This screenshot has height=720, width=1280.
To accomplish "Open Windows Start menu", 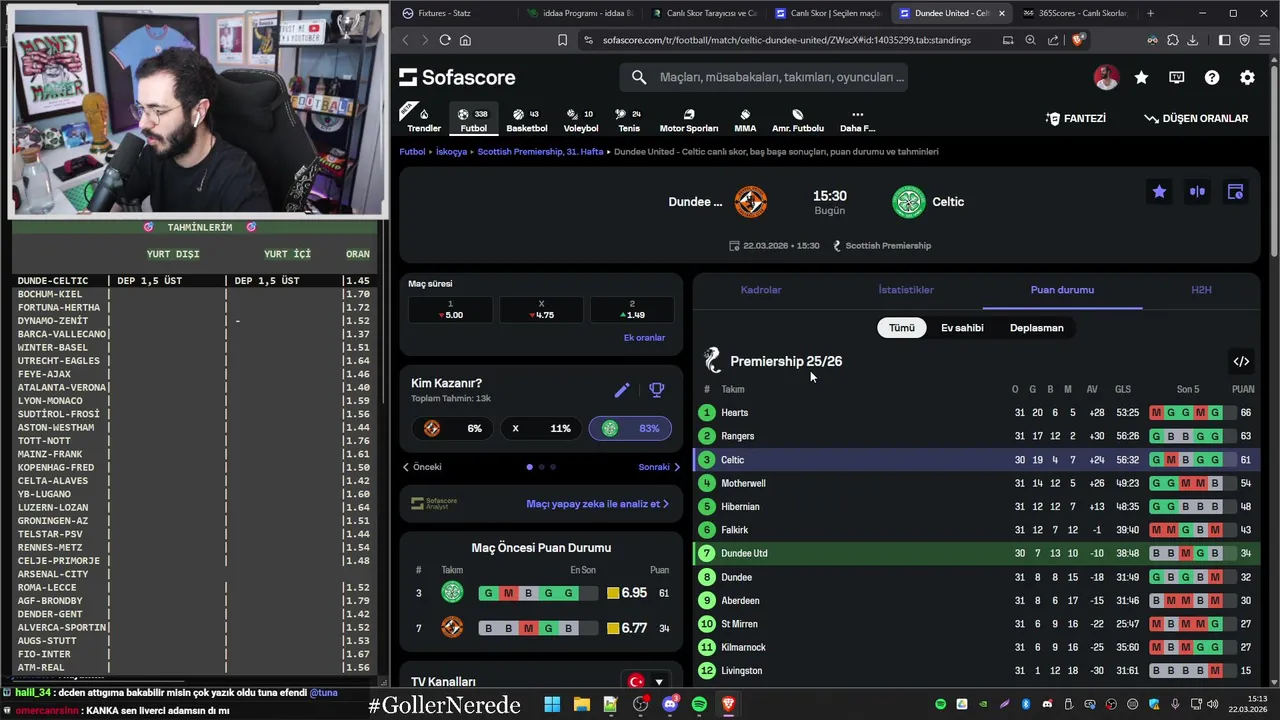I will click(552, 704).
